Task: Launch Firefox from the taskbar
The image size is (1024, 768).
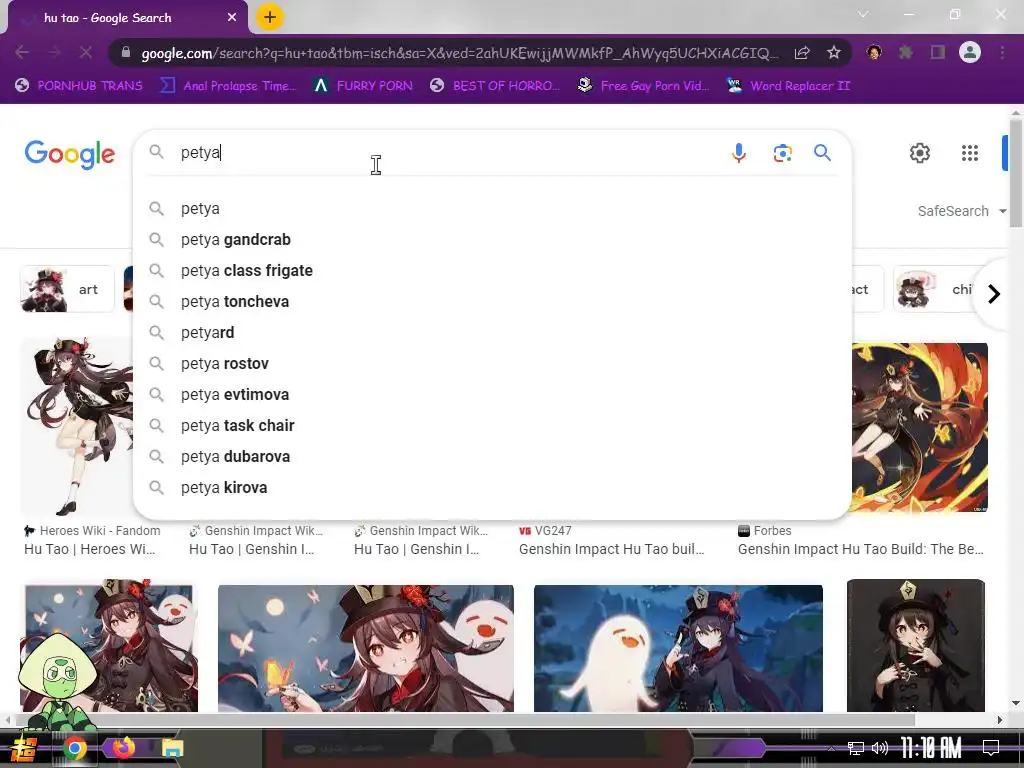Action: coord(123,747)
